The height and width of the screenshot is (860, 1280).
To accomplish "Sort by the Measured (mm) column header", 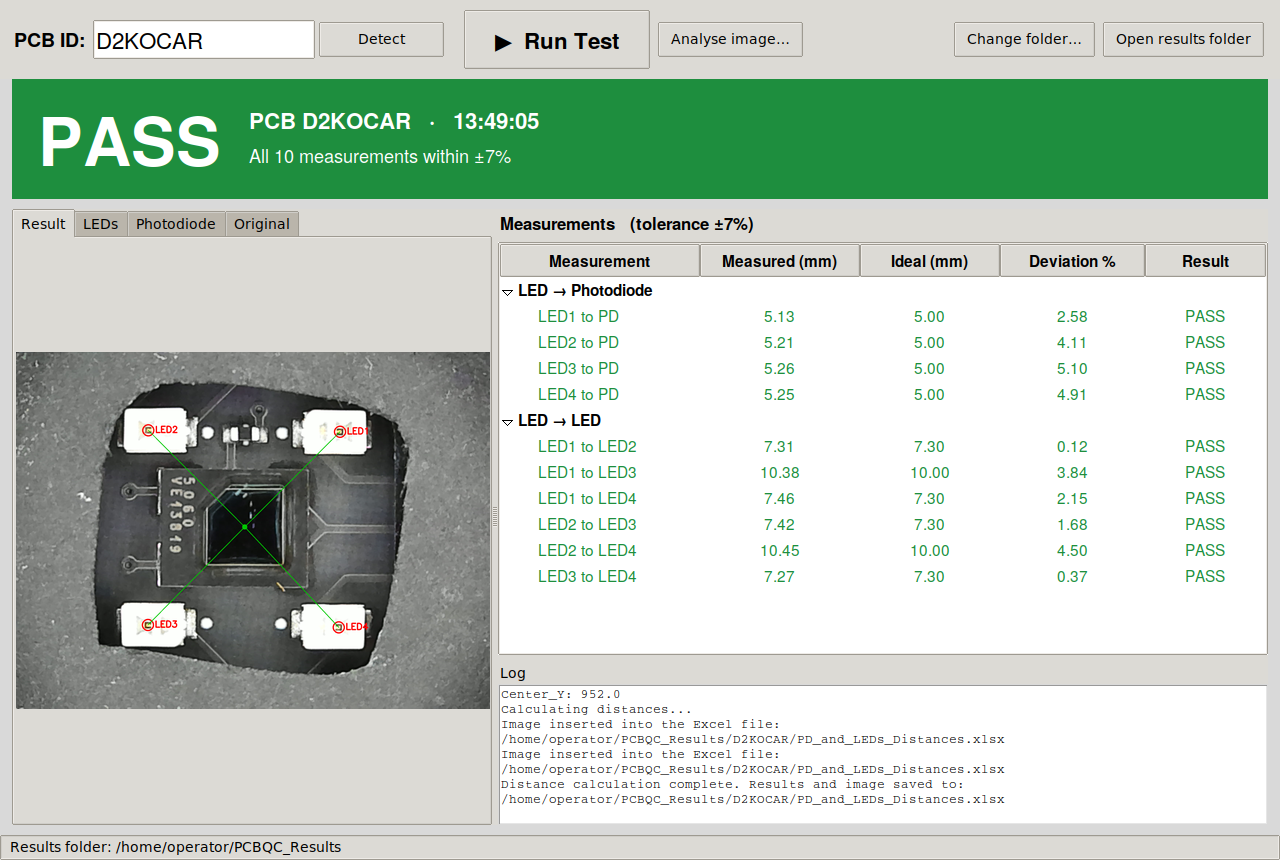I will tap(780, 261).
